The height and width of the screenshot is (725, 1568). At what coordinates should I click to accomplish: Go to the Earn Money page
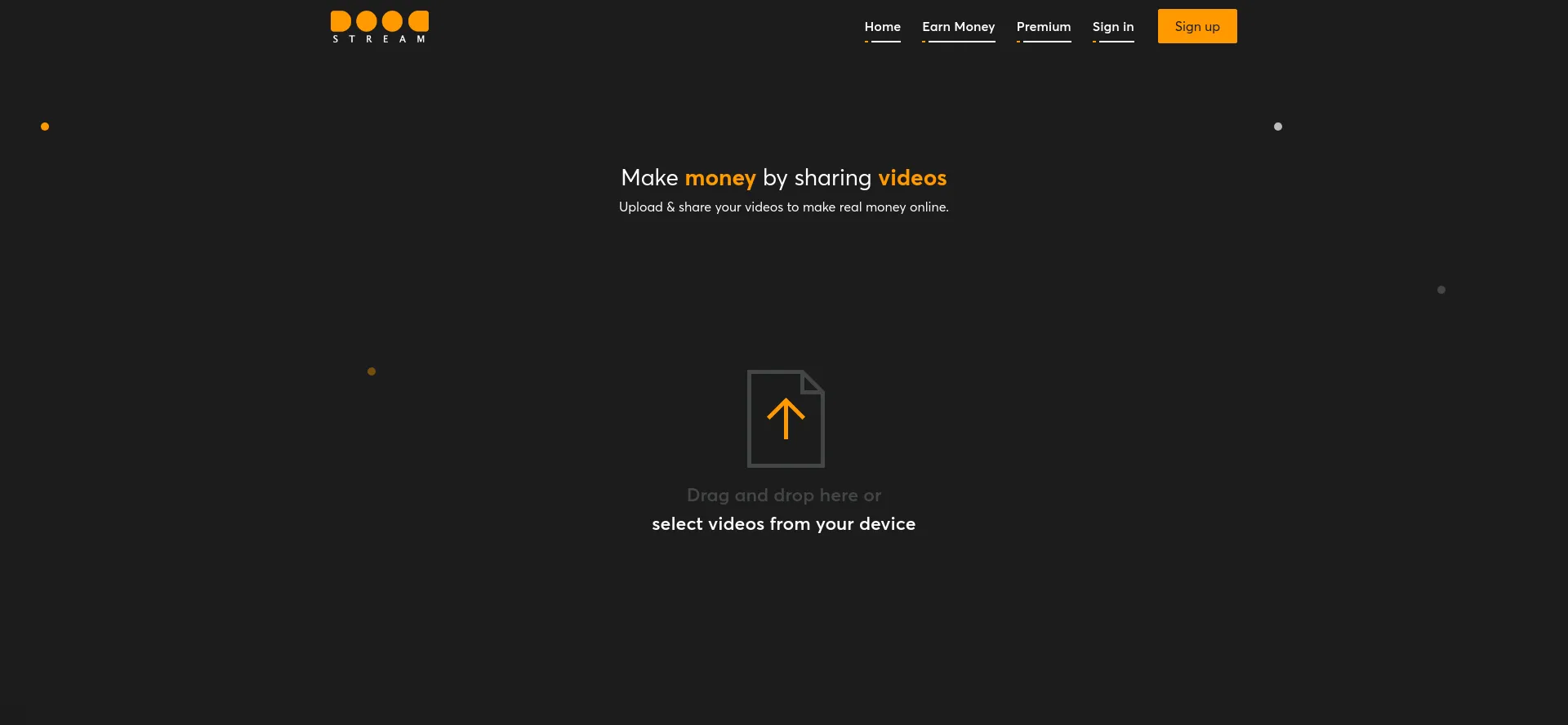[x=958, y=27]
